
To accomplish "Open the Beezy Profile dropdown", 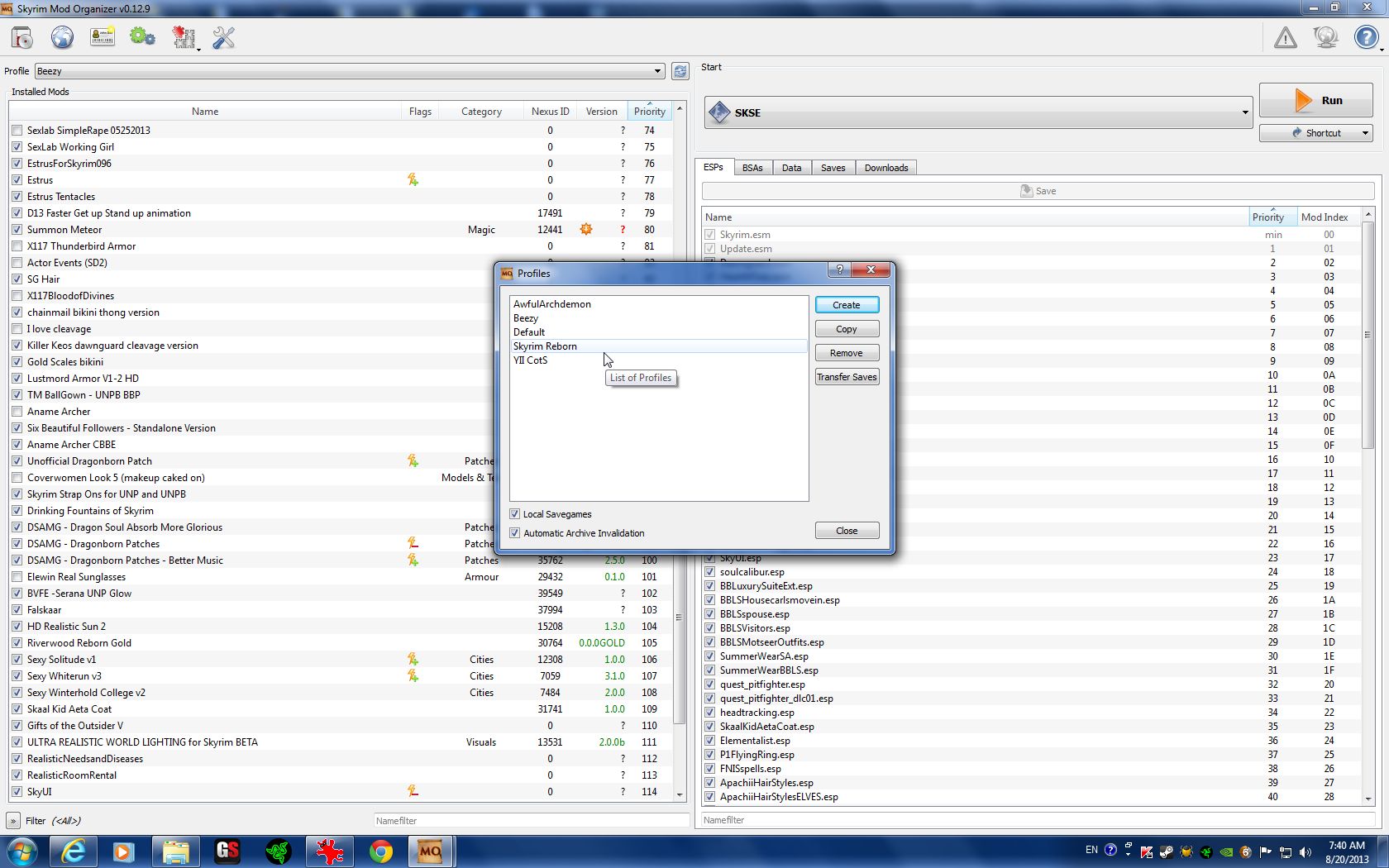I will pos(349,71).
